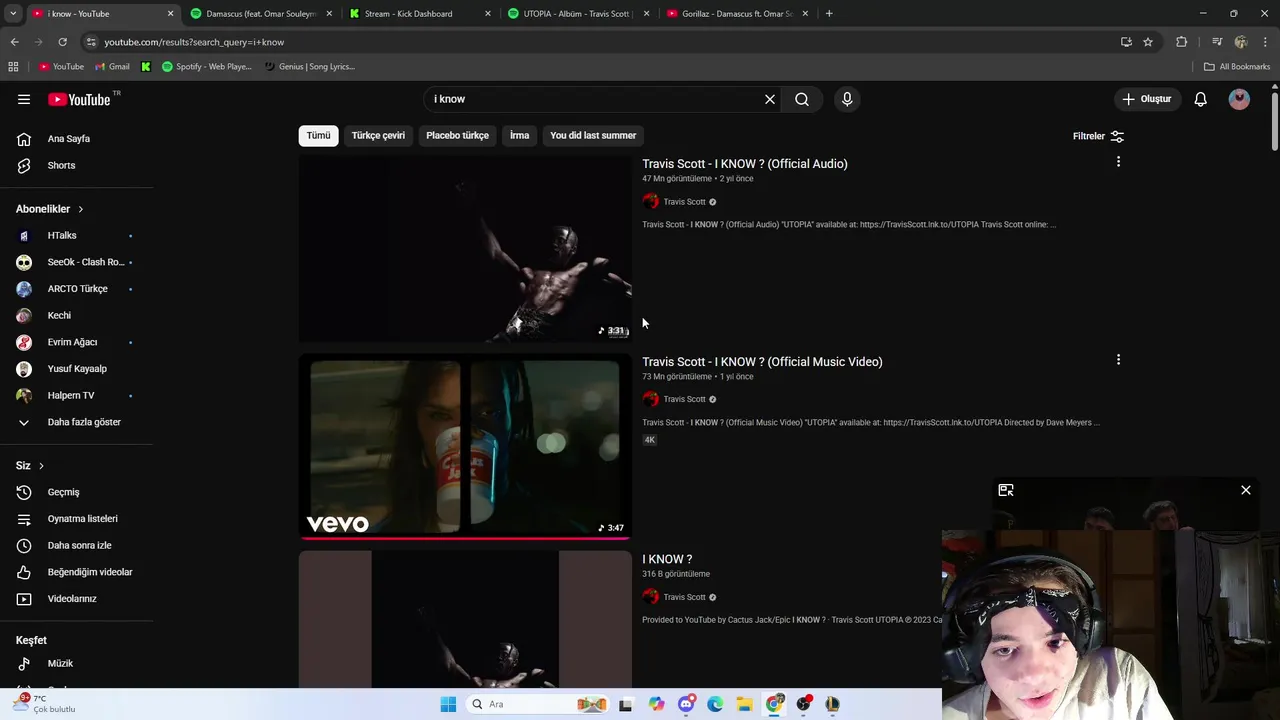
Task: Open the YouTube hamburger guide menu
Action: tap(24, 99)
